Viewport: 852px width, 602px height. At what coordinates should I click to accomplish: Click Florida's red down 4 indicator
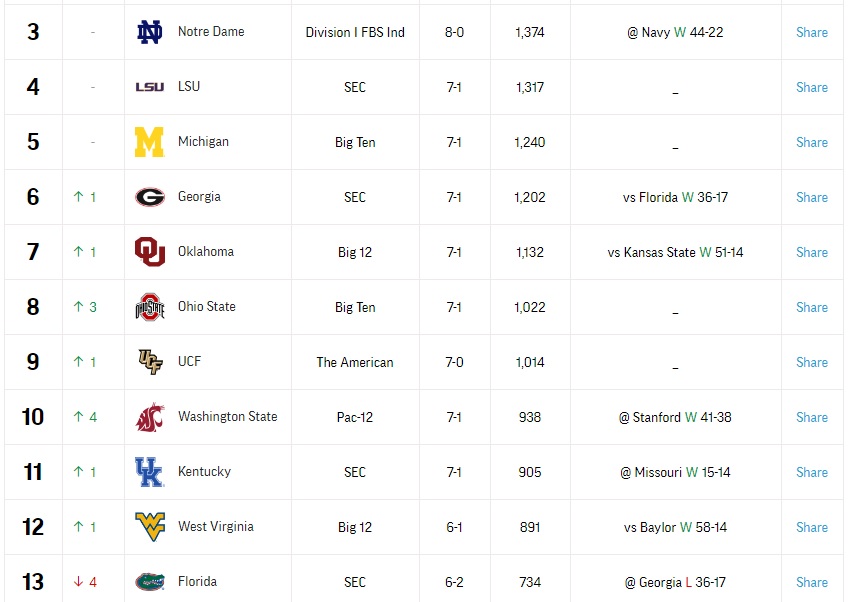tap(85, 582)
